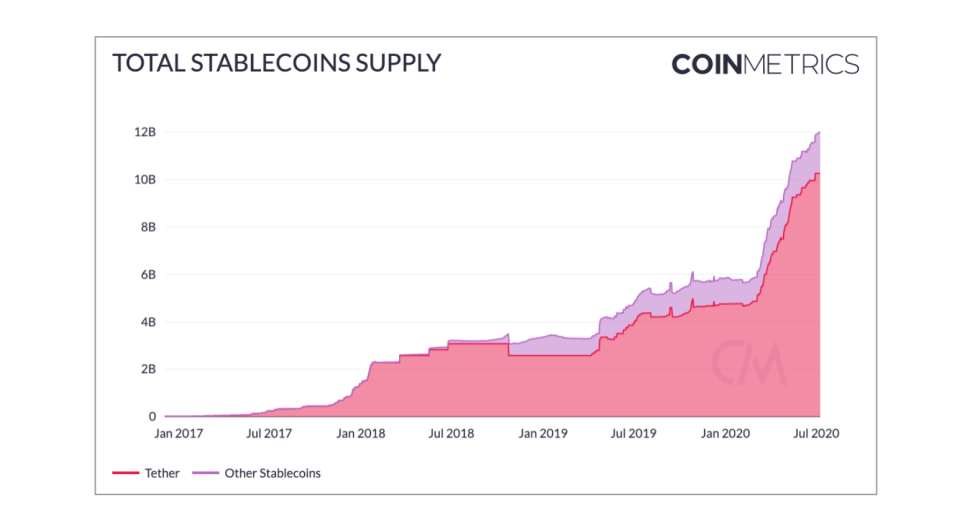Click the Jan 2017 x-axis label
This screenshot has height=527, width=980.
click(x=177, y=435)
